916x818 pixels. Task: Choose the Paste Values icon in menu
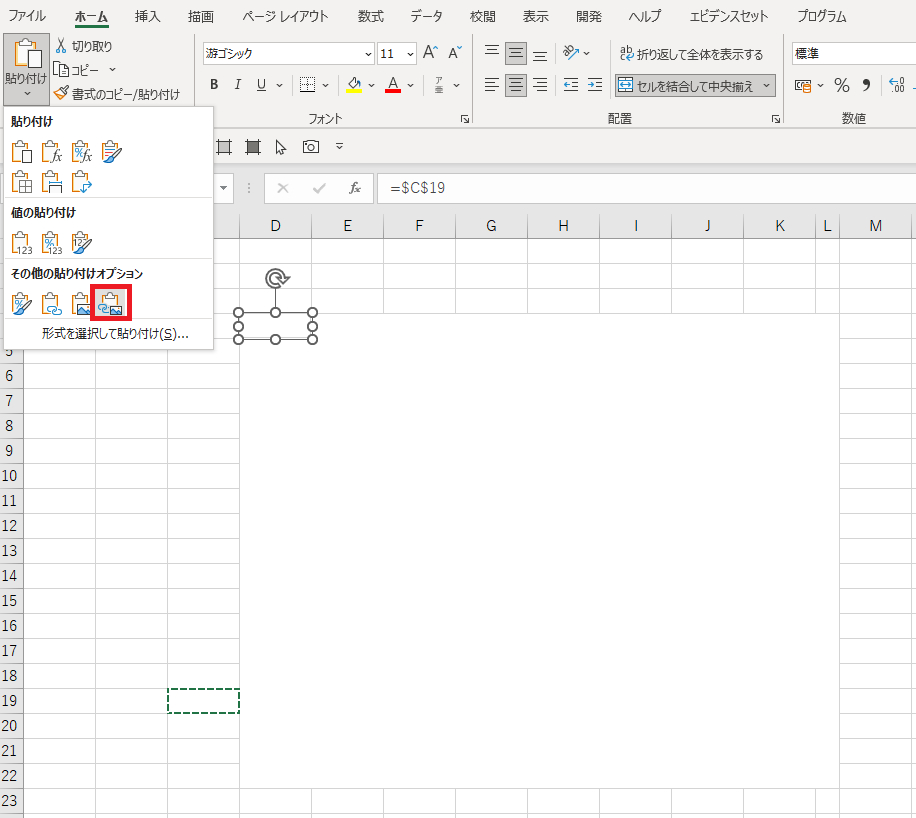pyautogui.click(x=21, y=242)
